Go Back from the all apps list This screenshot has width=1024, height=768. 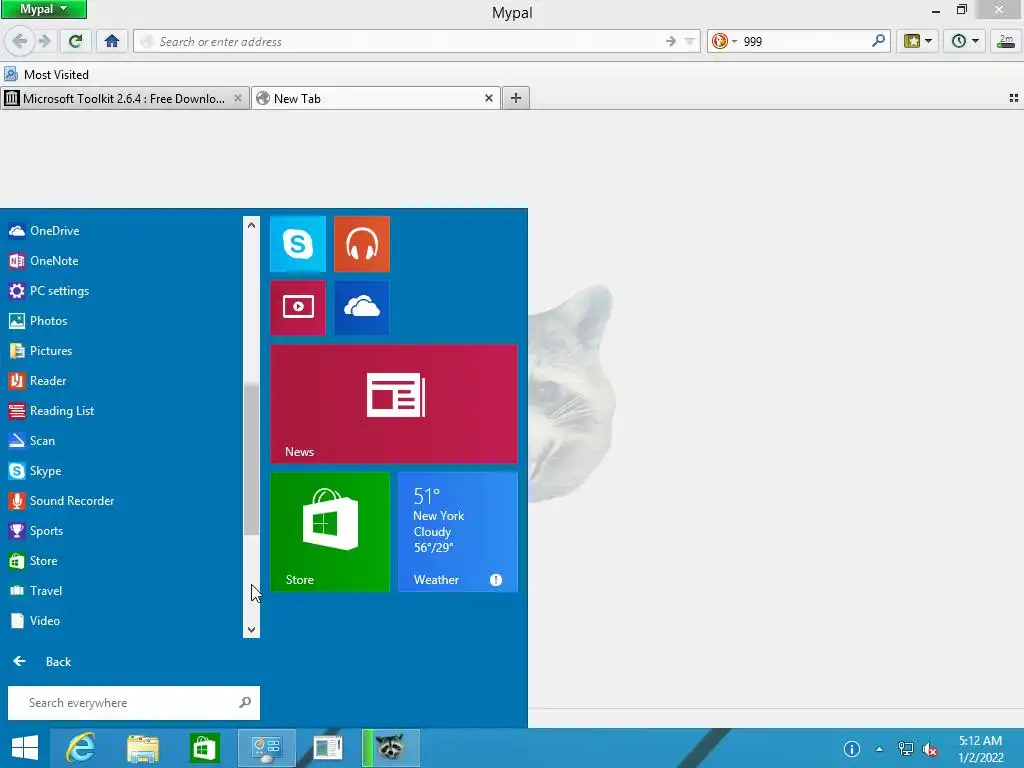point(42,662)
